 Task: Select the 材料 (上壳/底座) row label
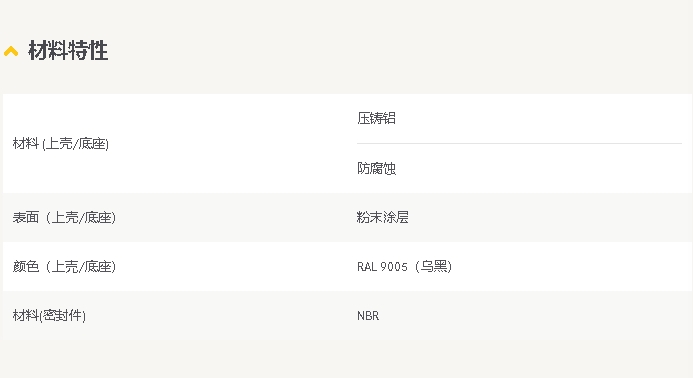coord(61,144)
